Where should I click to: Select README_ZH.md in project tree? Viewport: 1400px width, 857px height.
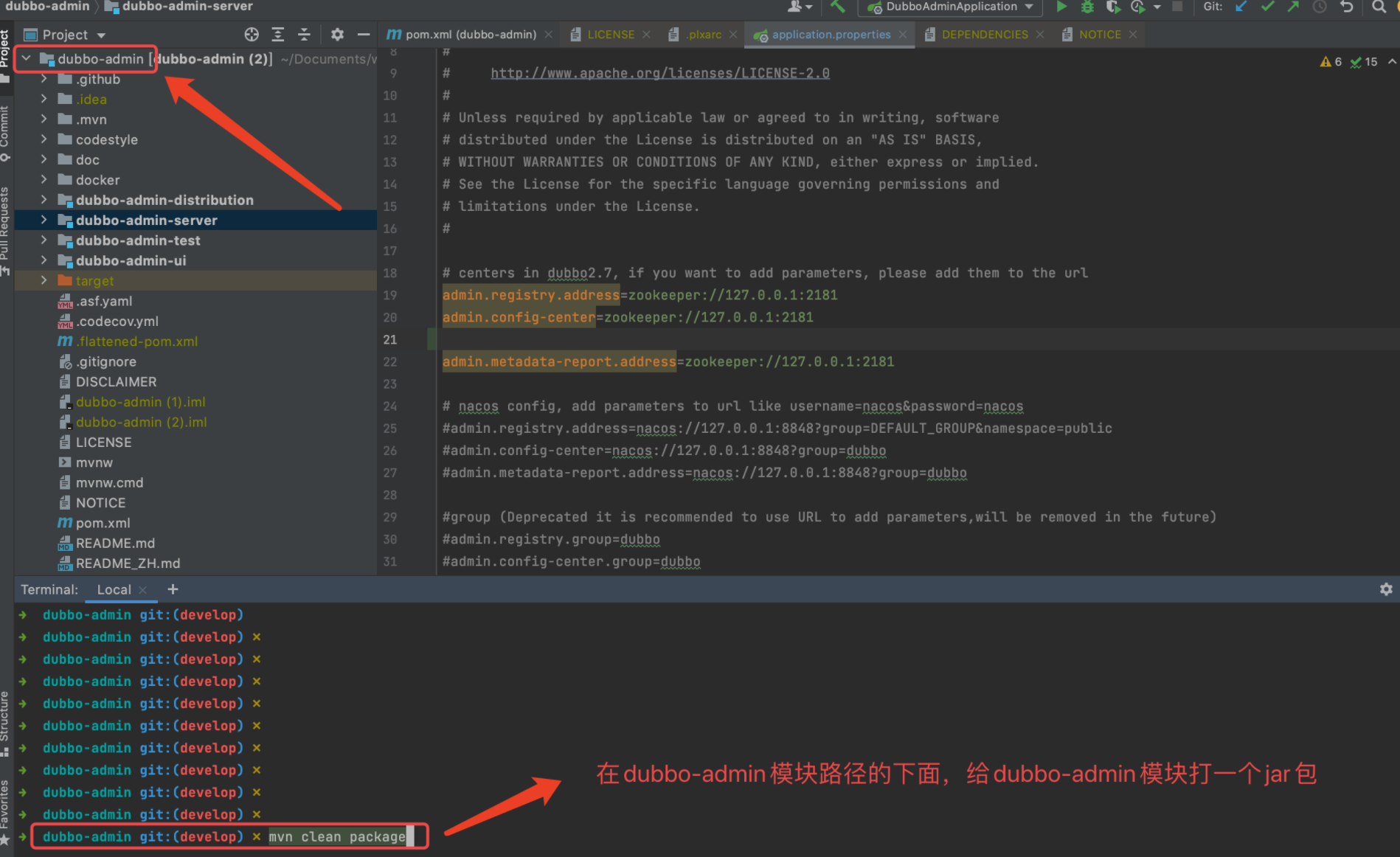[x=128, y=563]
